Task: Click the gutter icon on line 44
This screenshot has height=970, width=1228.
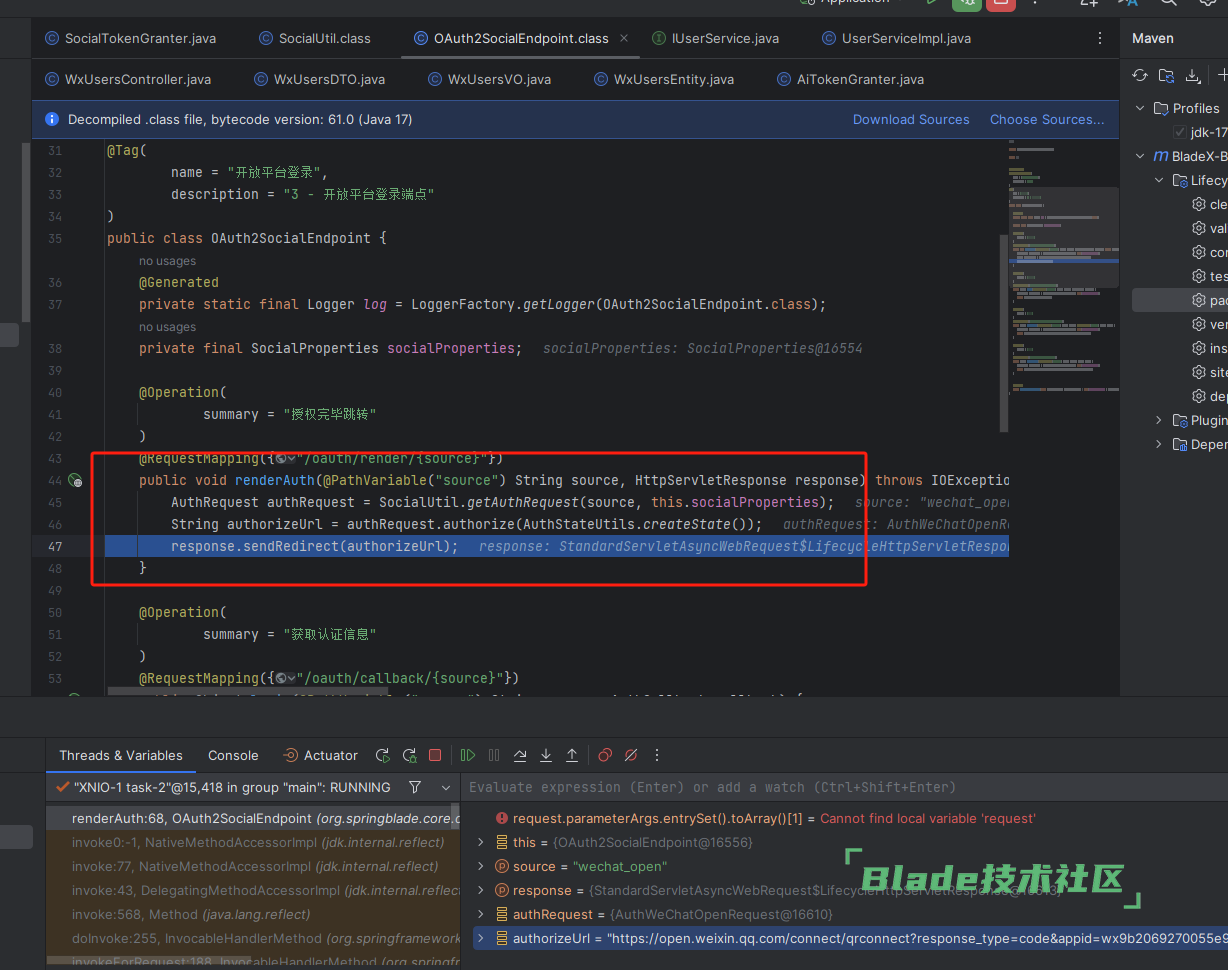Action: pyautogui.click(x=75, y=481)
